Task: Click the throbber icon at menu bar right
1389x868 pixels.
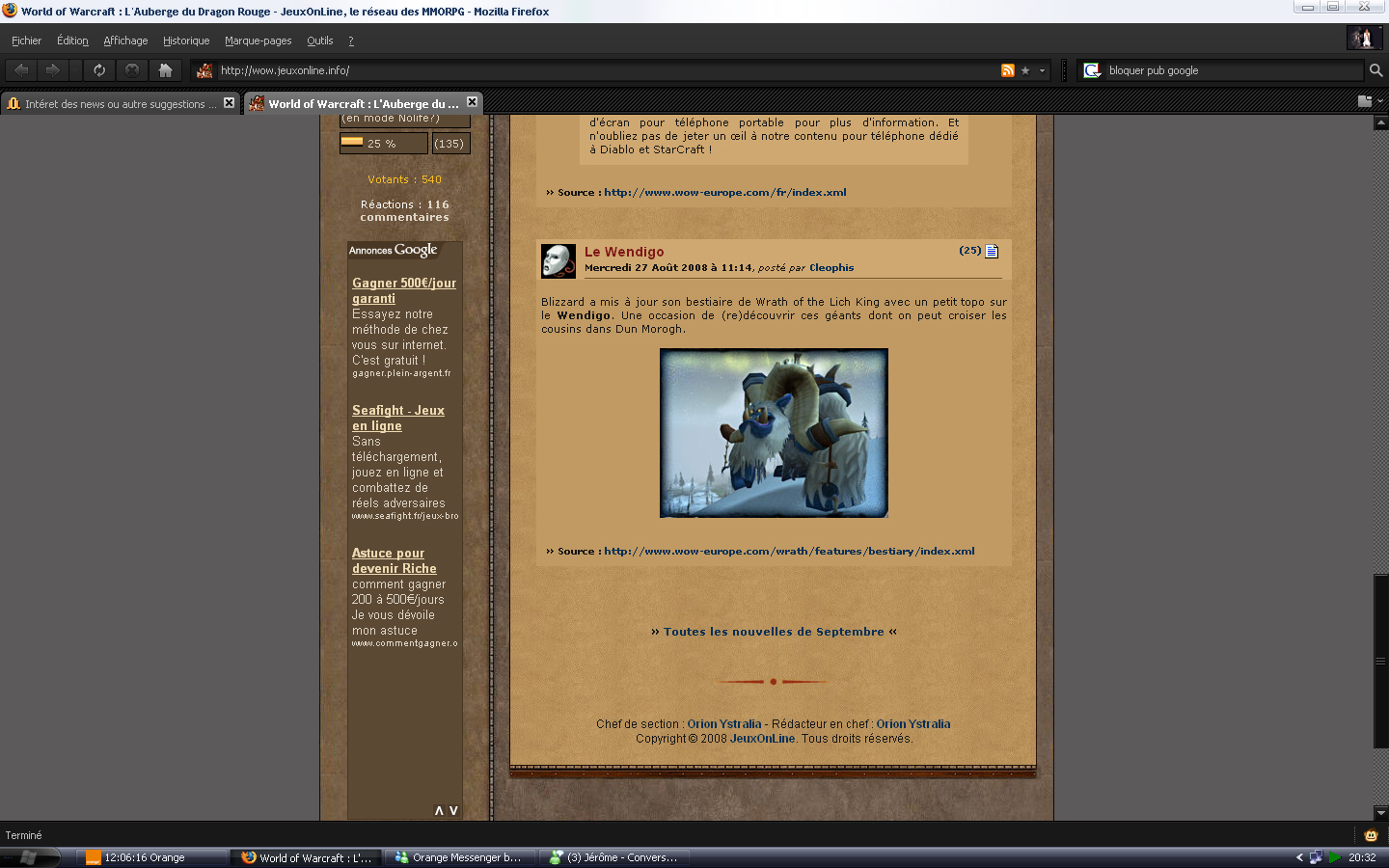Action: click(x=1363, y=39)
